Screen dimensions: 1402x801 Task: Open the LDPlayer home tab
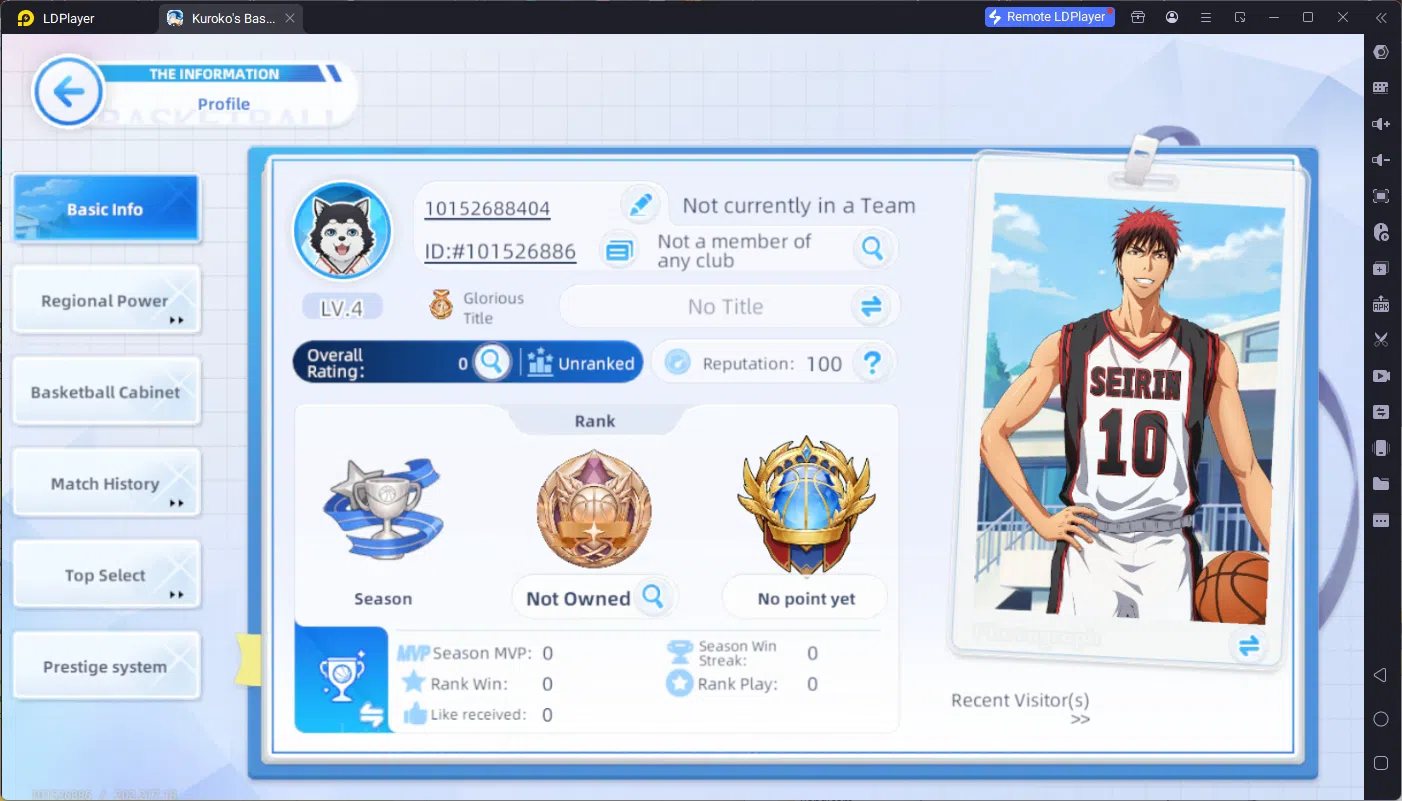point(56,18)
